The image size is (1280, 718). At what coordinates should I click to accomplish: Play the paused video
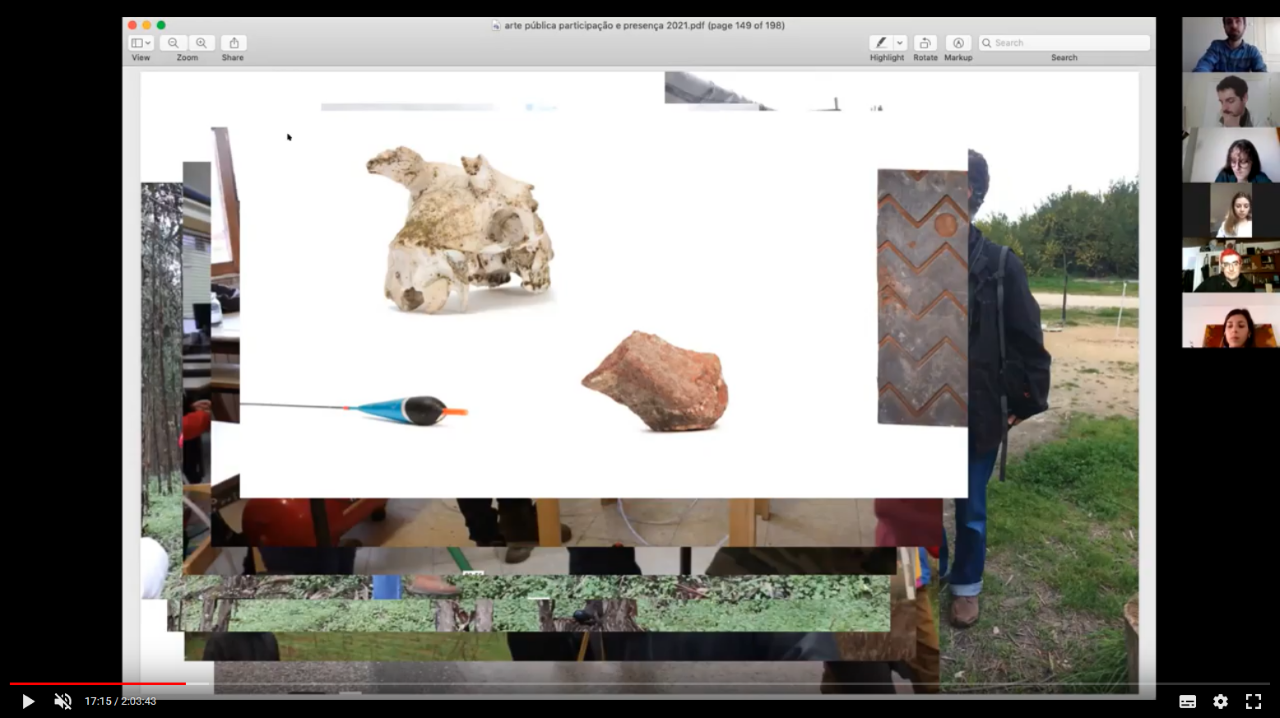click(x=28, y=701)
